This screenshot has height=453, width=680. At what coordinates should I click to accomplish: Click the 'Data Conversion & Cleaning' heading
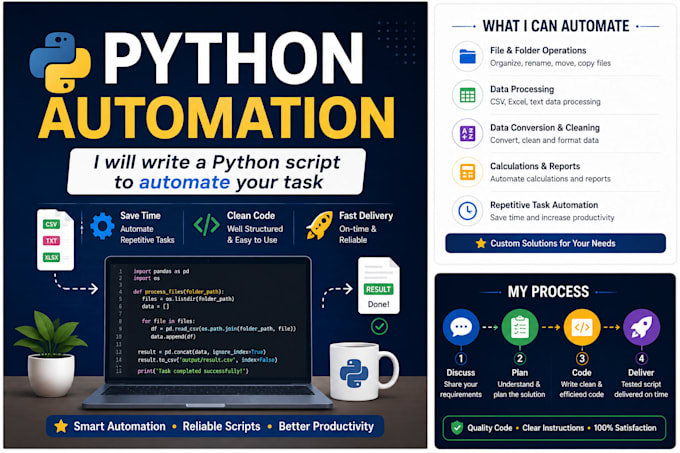coord(545,127)
